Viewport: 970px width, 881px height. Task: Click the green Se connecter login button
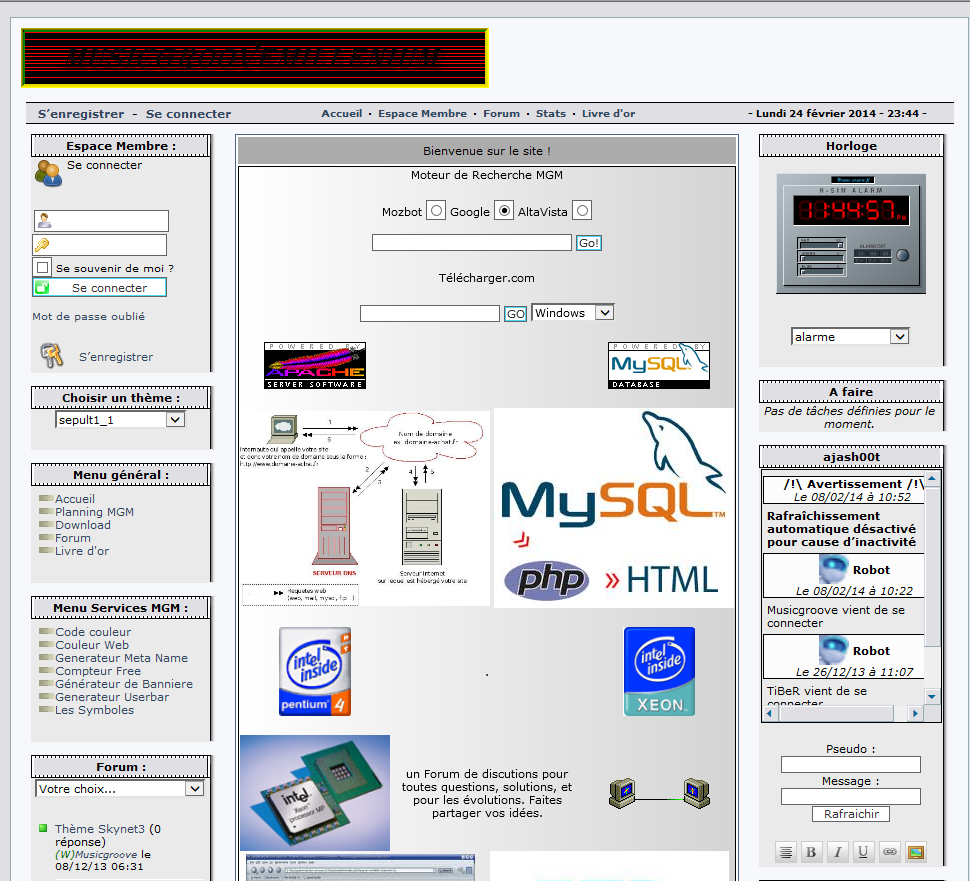click(100, 287)
